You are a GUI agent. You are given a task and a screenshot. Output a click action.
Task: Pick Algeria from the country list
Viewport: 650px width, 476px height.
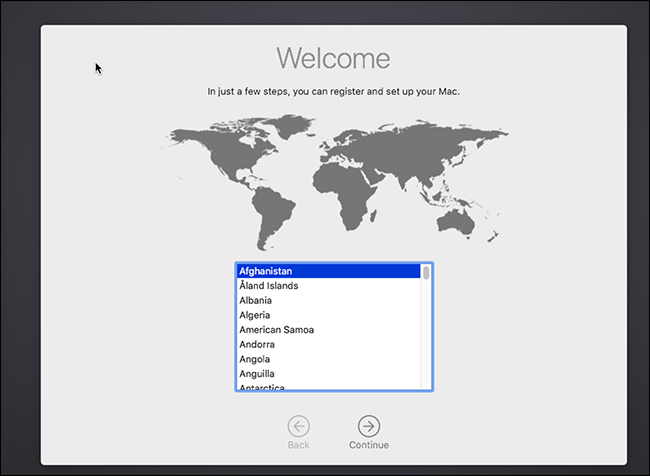[x=329, y=315]
